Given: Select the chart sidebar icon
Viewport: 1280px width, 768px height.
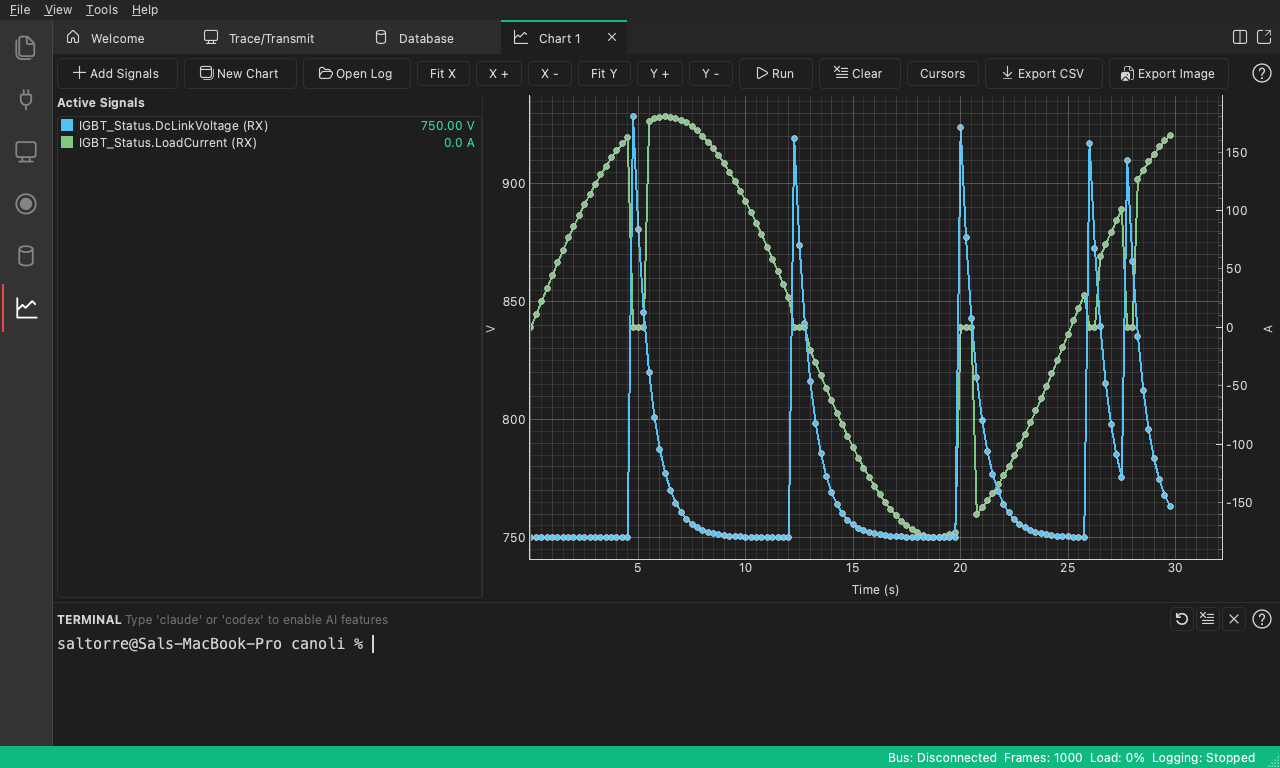Looking at the screenshot, I should (26, 308).
